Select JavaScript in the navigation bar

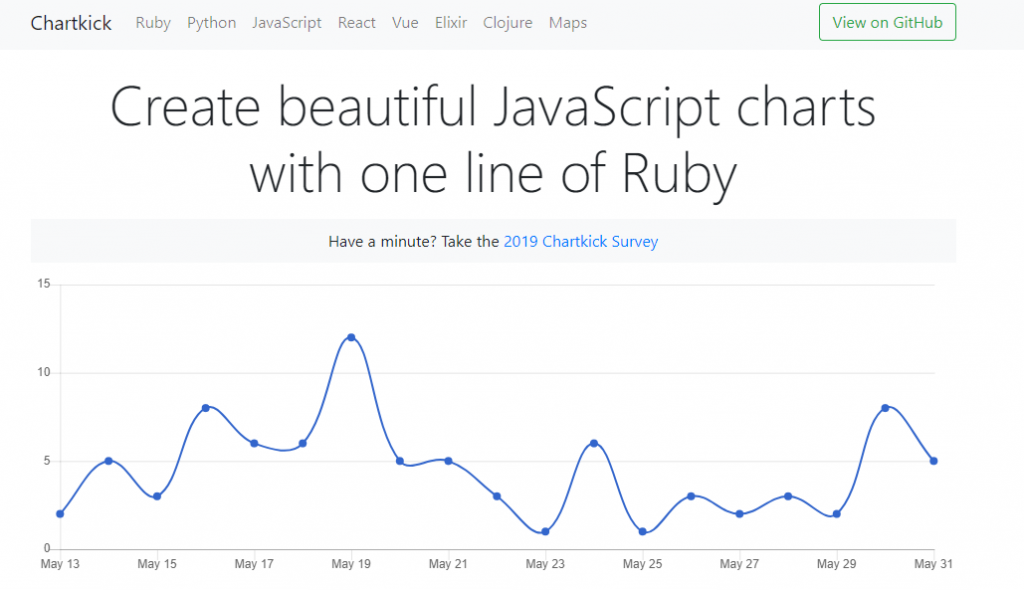[x=287, y=23]
